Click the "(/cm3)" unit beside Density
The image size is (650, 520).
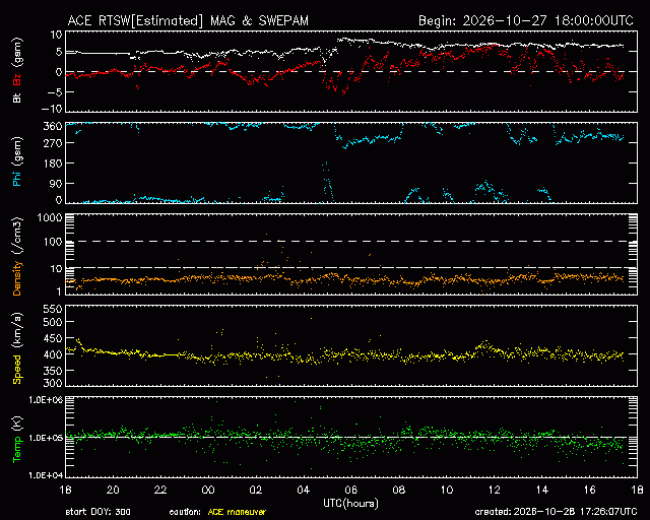(x=17, y=236)
